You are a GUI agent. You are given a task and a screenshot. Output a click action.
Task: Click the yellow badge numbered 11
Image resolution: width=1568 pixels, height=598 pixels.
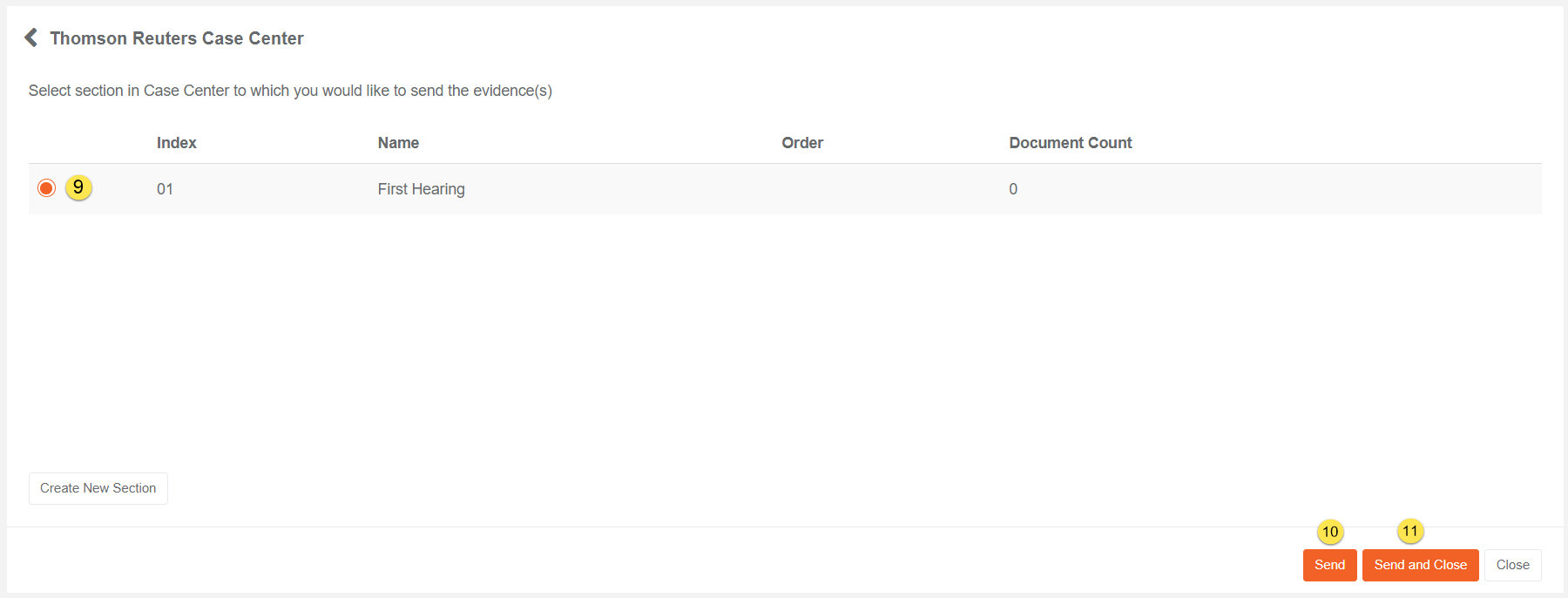(1410, 531)
